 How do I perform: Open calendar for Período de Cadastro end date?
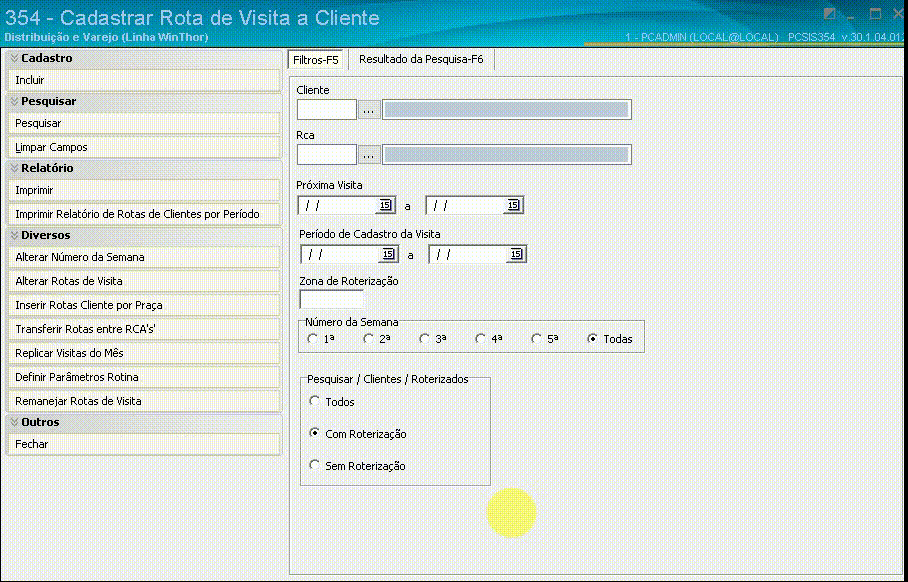[517, 254]
